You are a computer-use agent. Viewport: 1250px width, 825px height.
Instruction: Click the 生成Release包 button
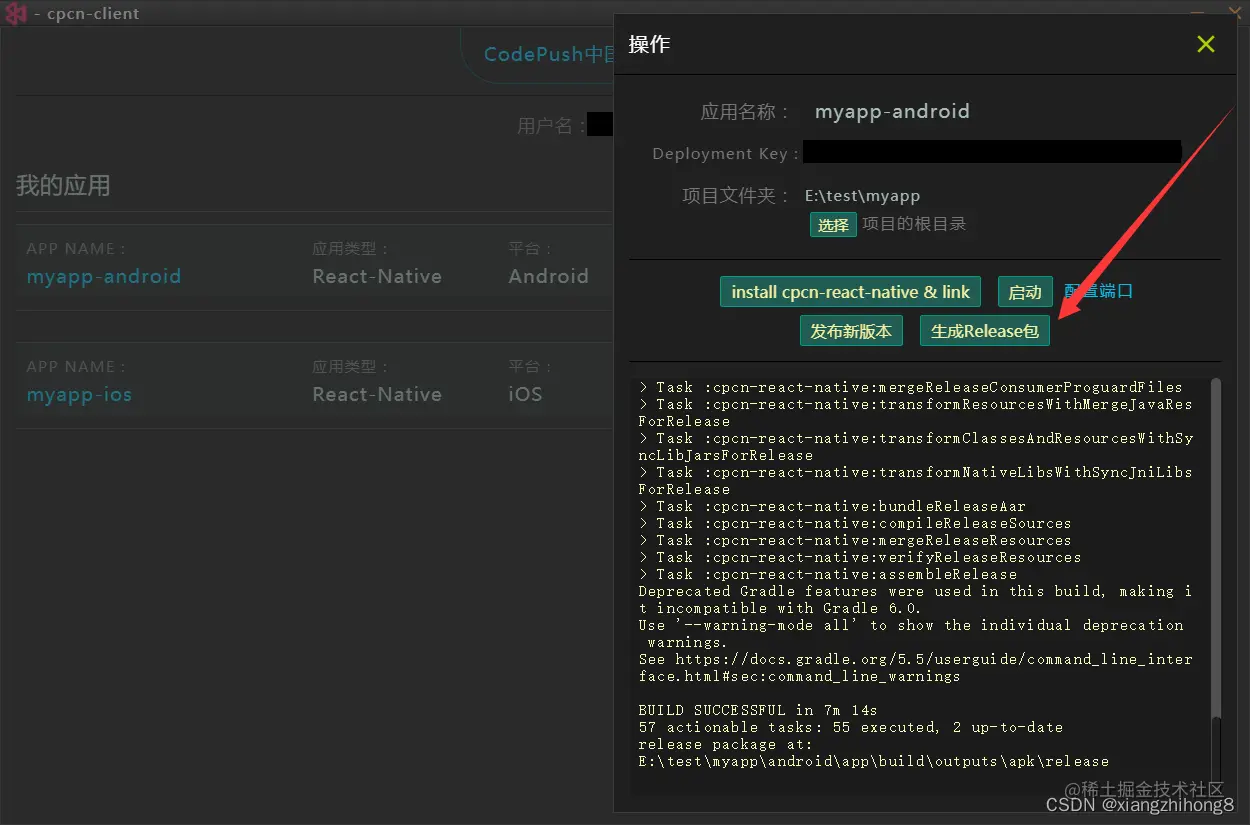pyautogui.click(x=985, y=331)
